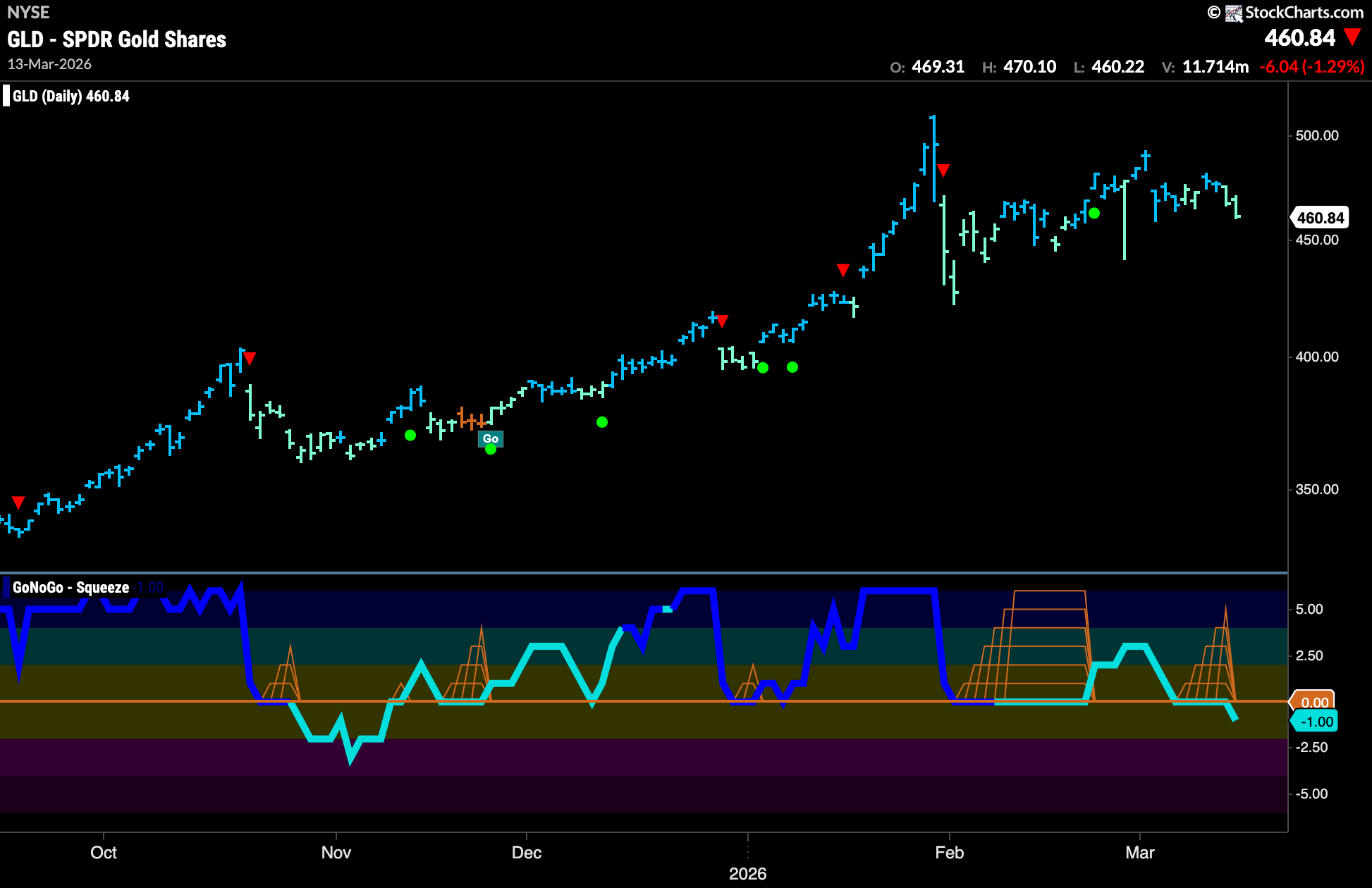1372x888 pixels.
Task: Select the GLD (Daily) 460.84 legend
Action: tap(71, 96)
